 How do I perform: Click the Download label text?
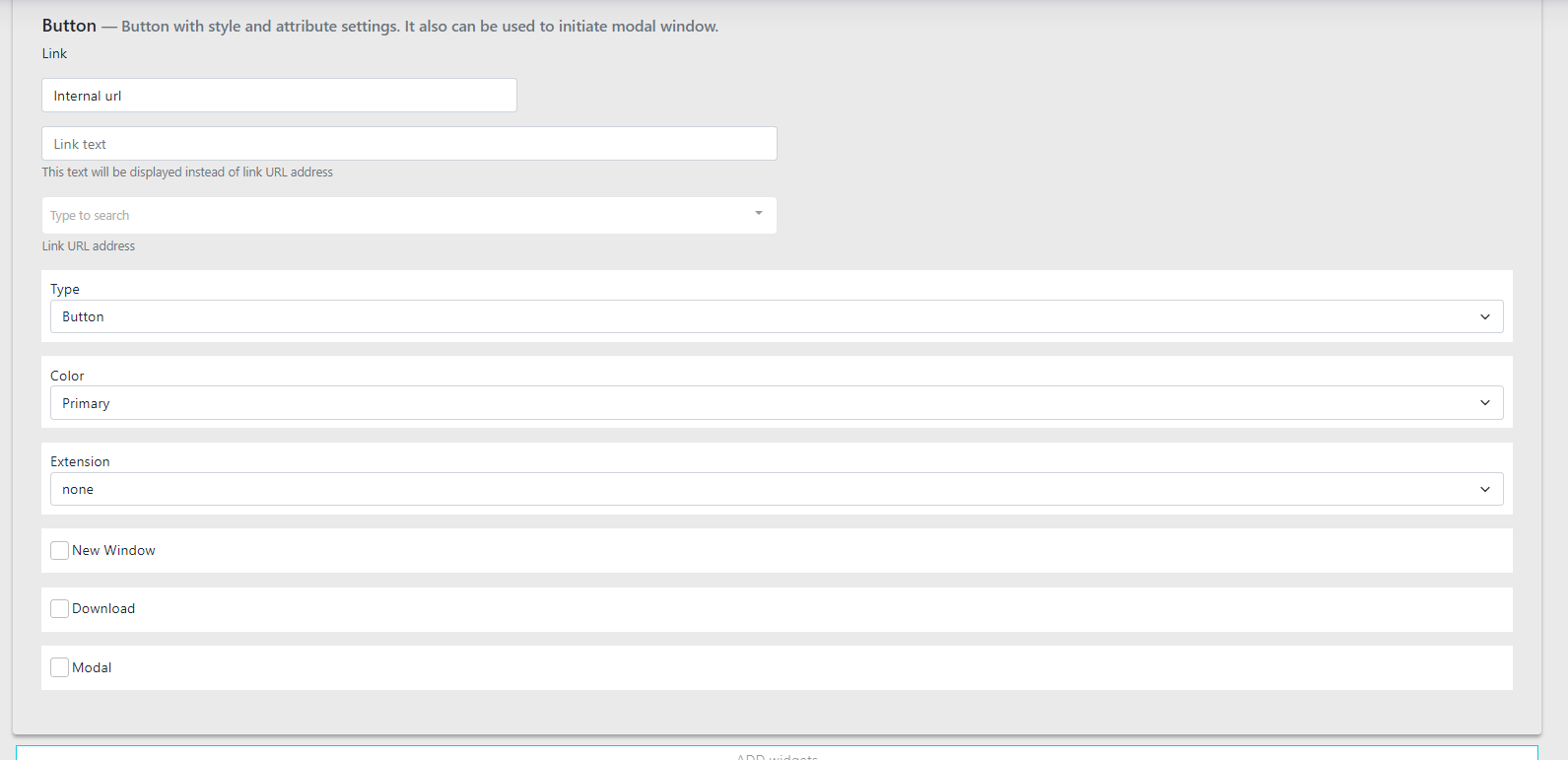point(103,608)
